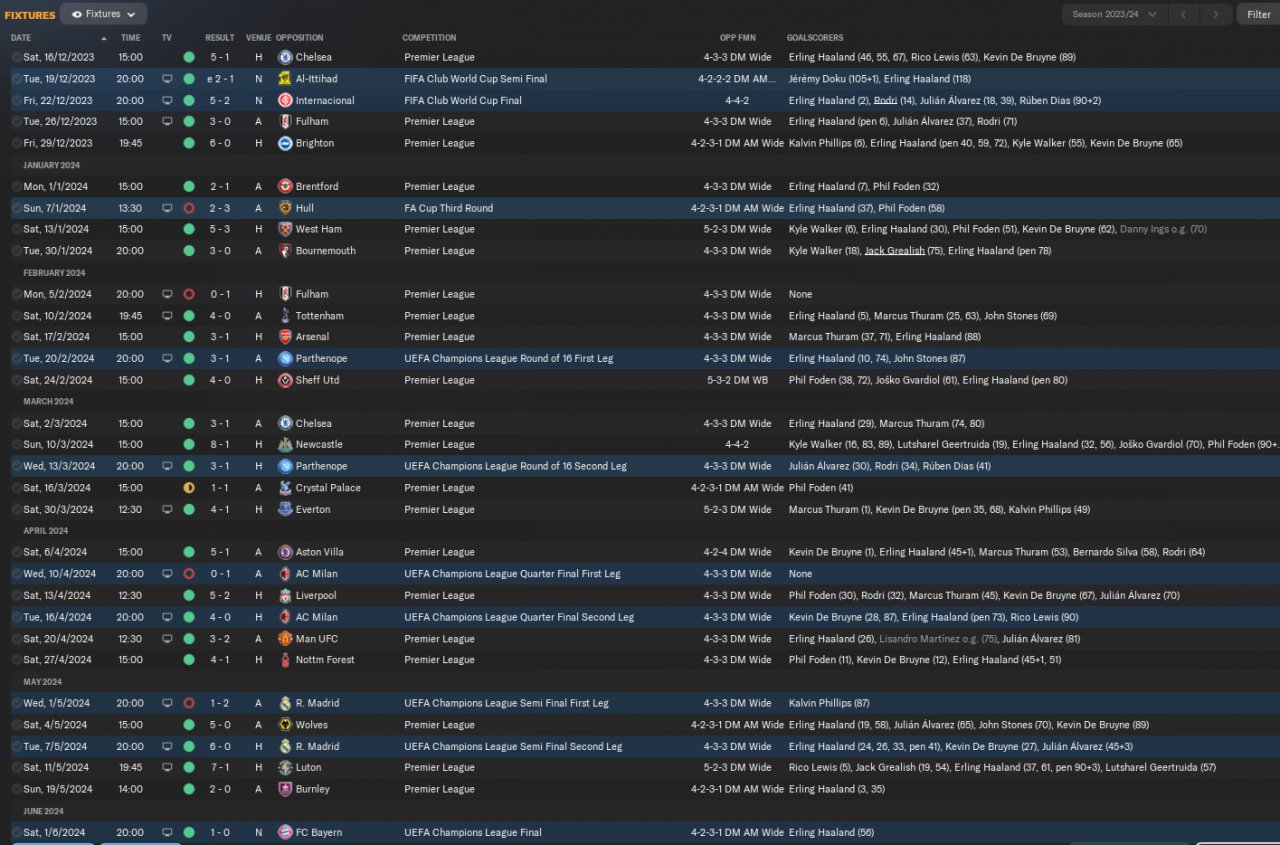Click the TV icon in the FC Bayern row
Screen dimensions: 1280x845
pyautogui.click(x=167, y=832)
